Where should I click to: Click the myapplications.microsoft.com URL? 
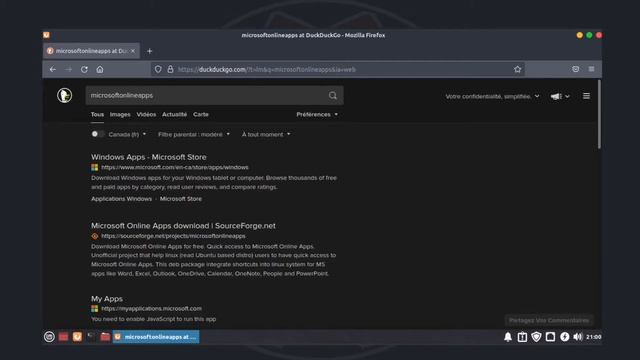151,309
